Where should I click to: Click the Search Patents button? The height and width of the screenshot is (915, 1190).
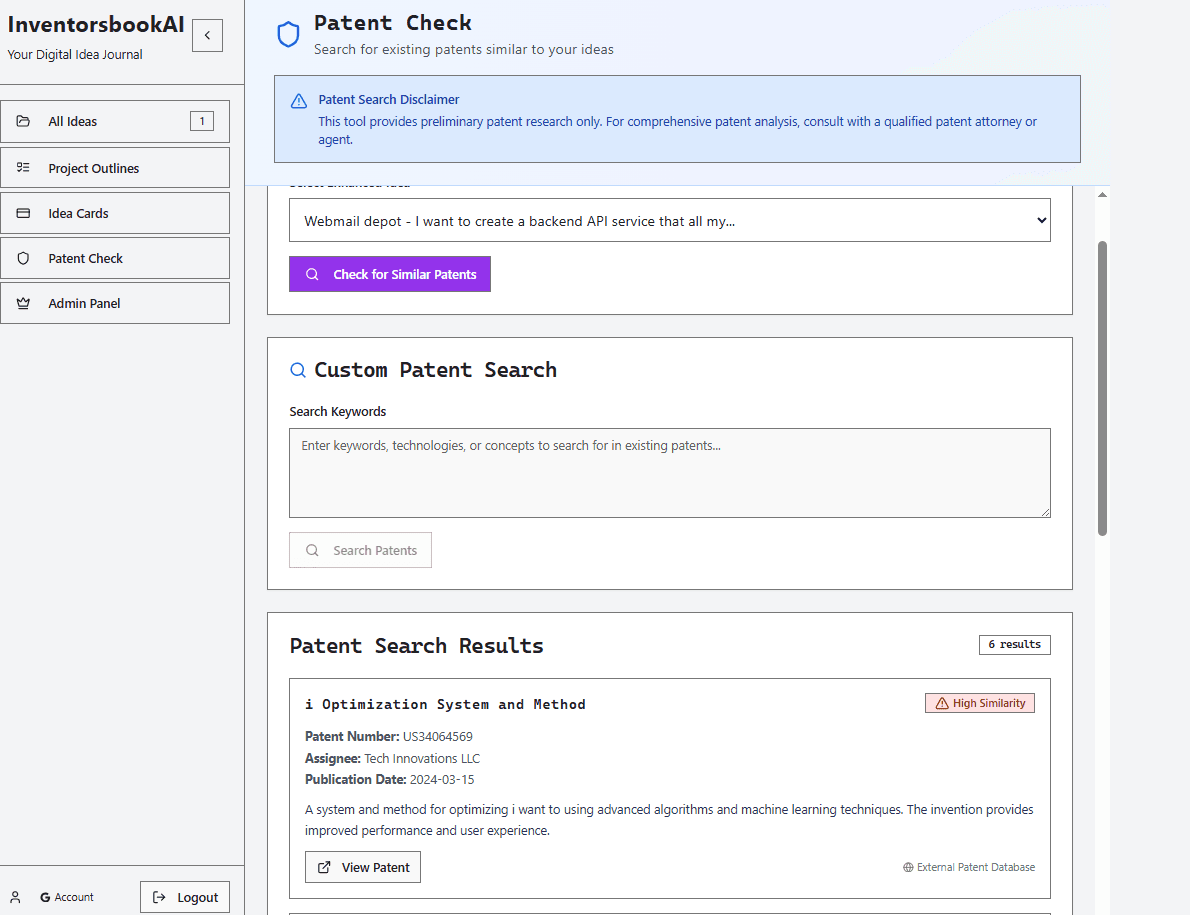(360, 550)
